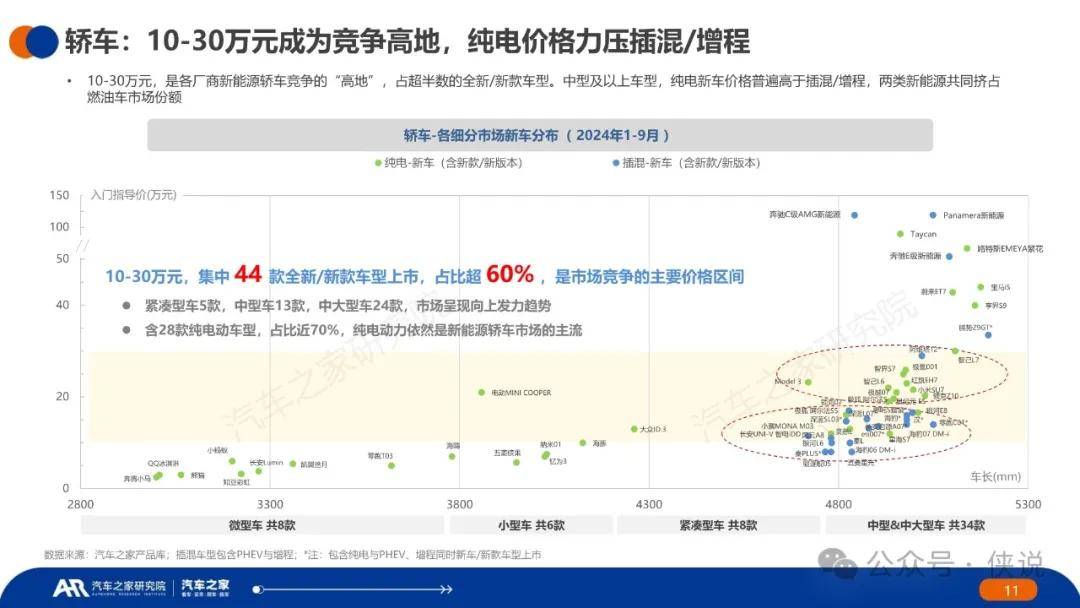Click the 蔚来ET7 green data point
The height and width of the screenshot is (608, 1080).
[x=953, y=293]
